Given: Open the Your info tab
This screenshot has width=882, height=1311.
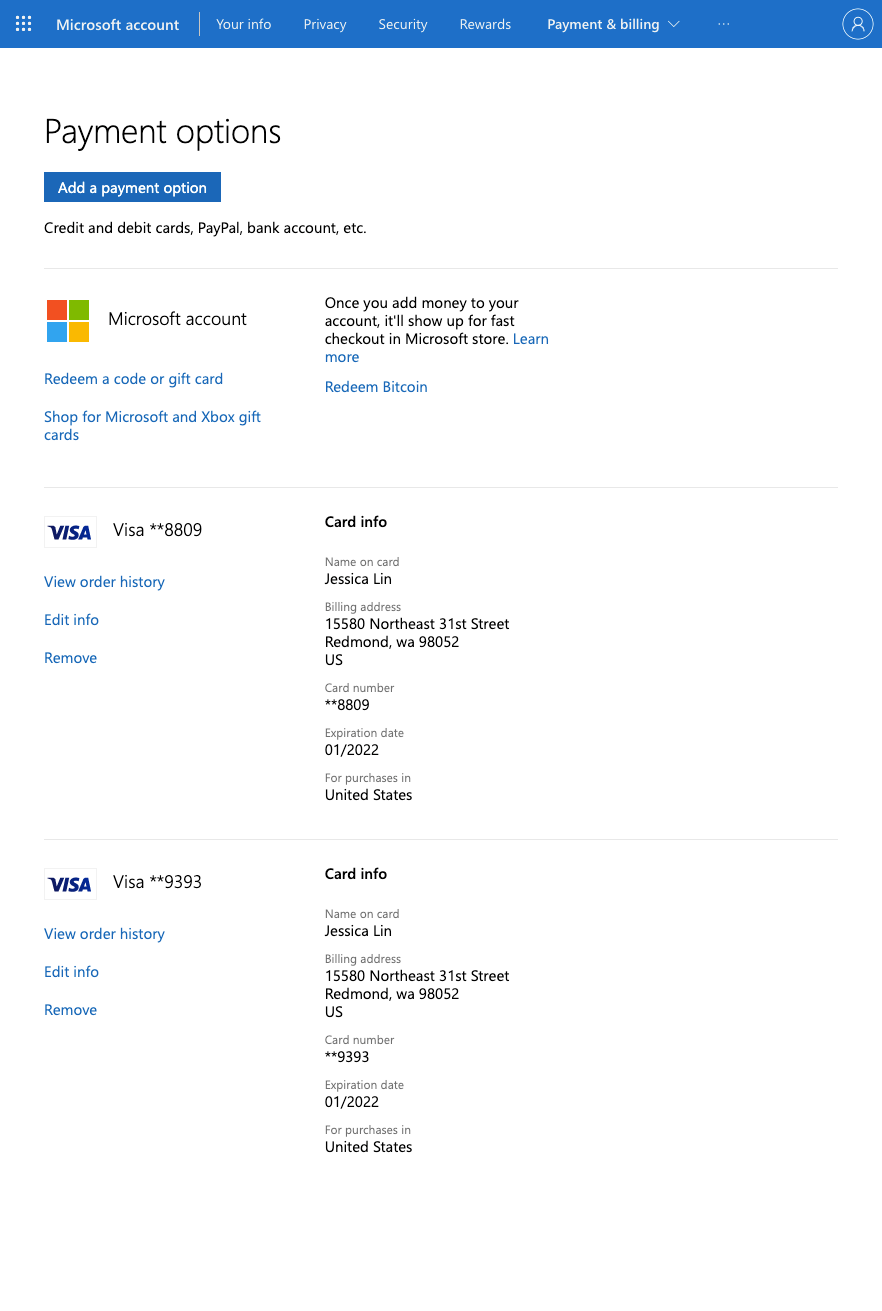Looking at the screenshot, I should tap(244, 24).
